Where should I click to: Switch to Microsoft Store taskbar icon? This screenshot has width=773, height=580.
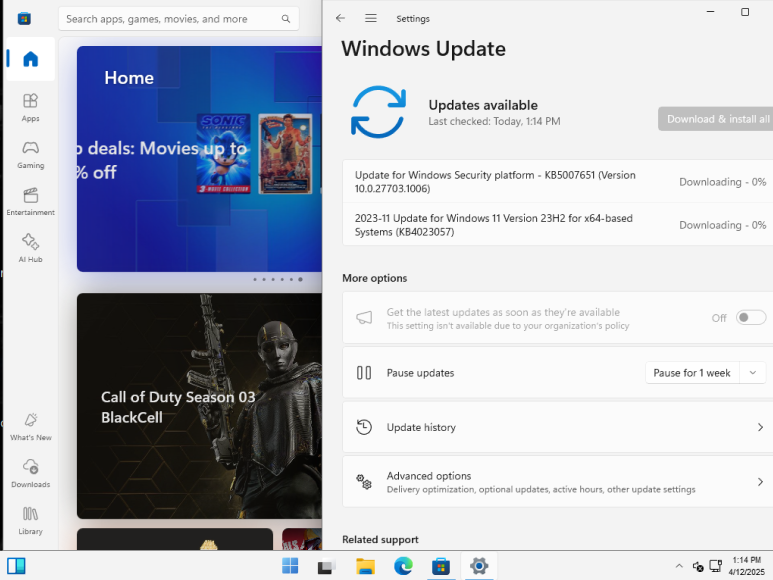[441, 566]
